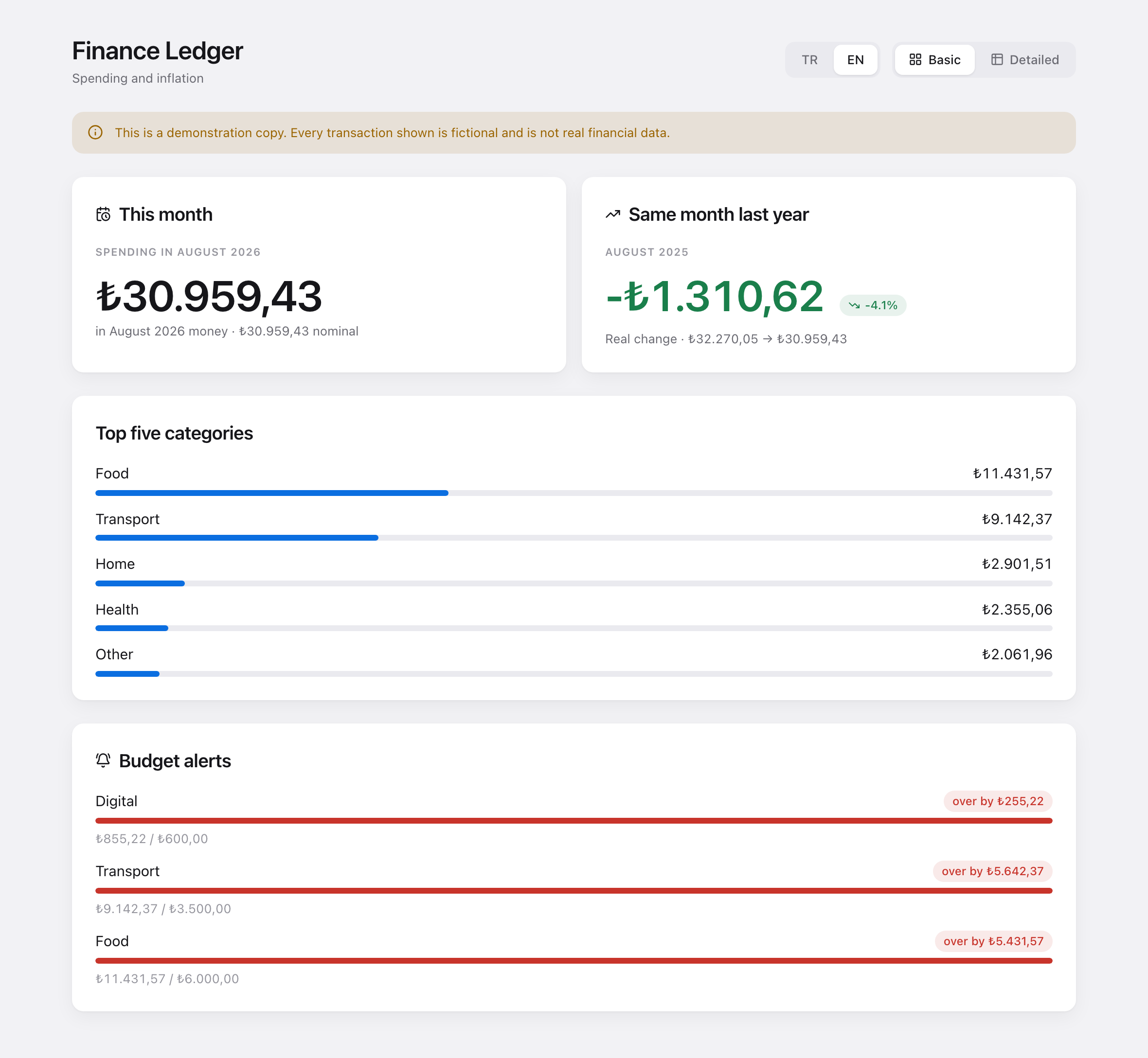Click the grid icon in Basic button

(x=915, y=59)
